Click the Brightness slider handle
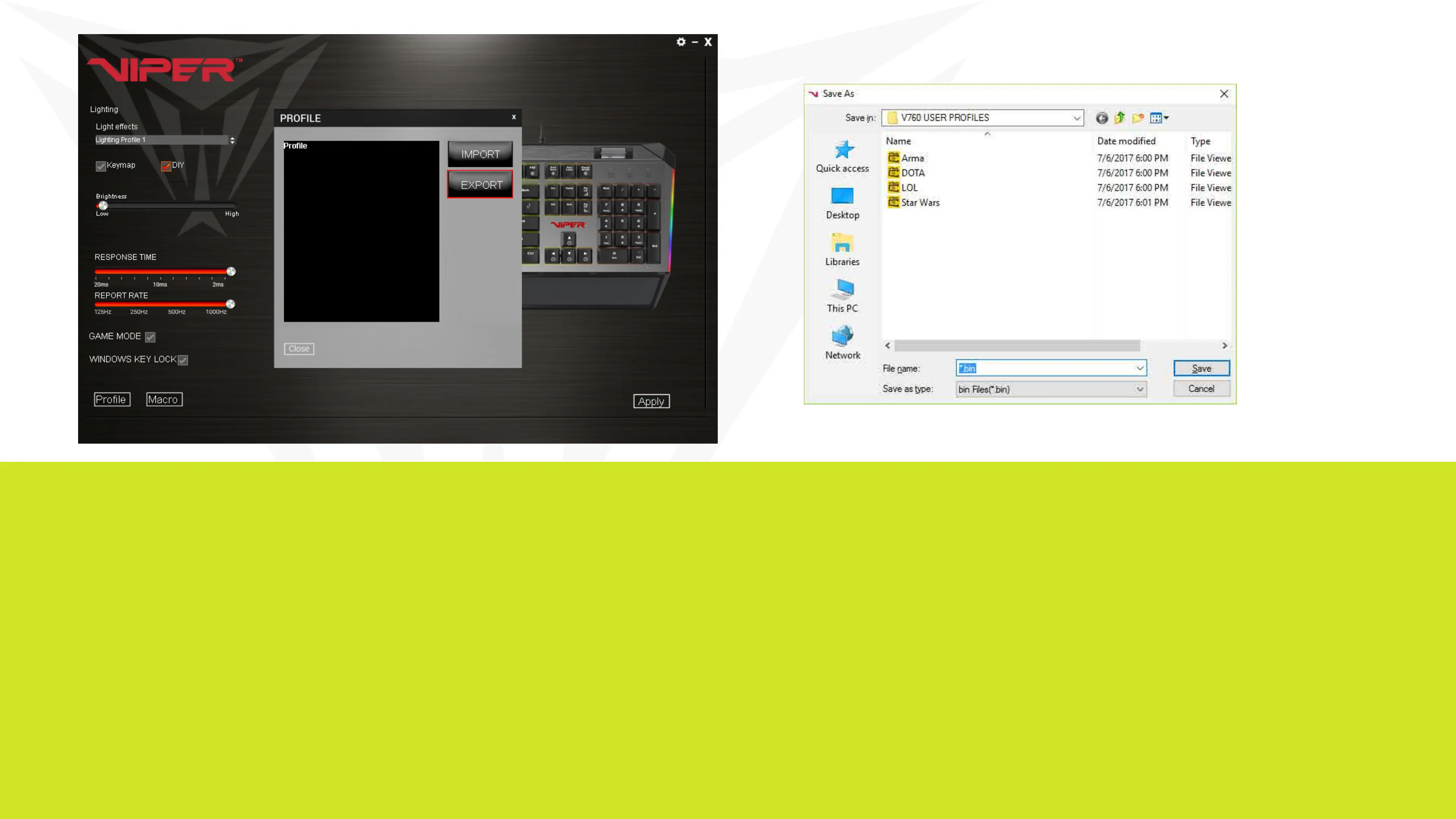Screen dimensions: 1456x819 103,206
